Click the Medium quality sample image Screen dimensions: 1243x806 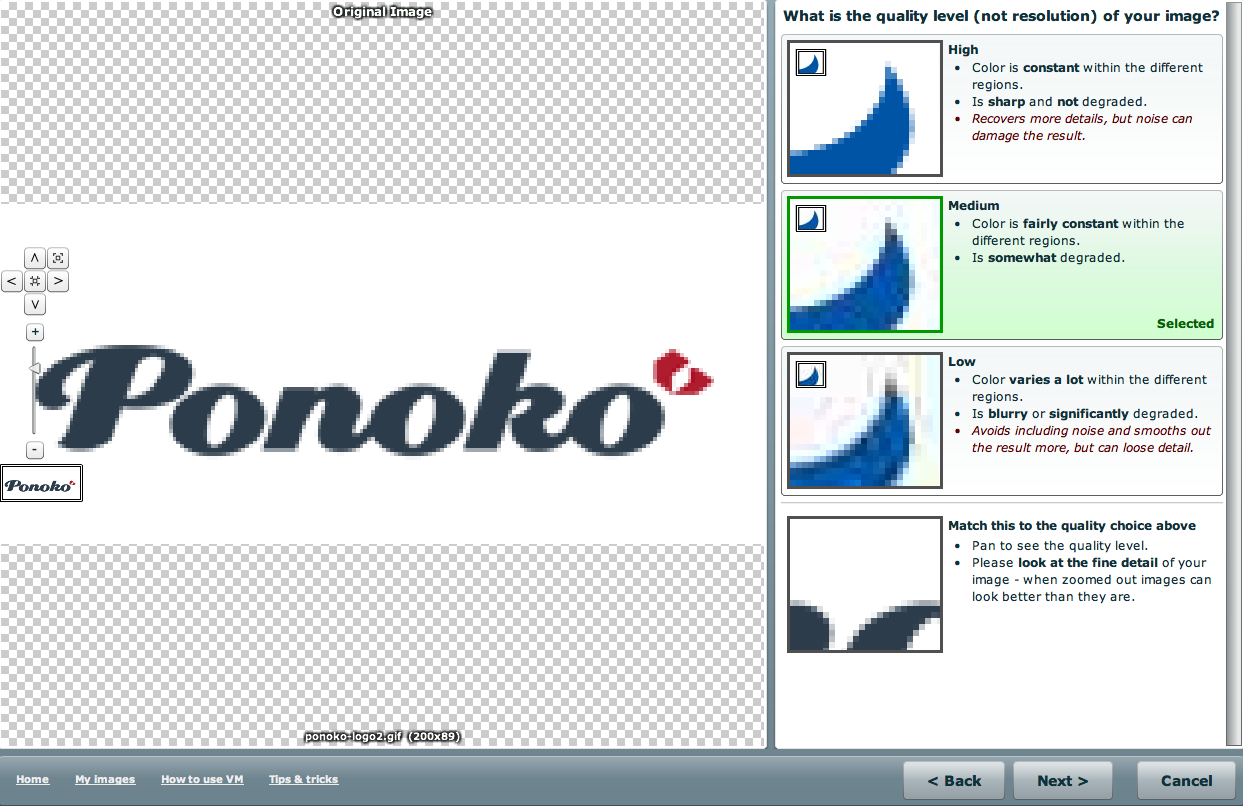[865, 265]
